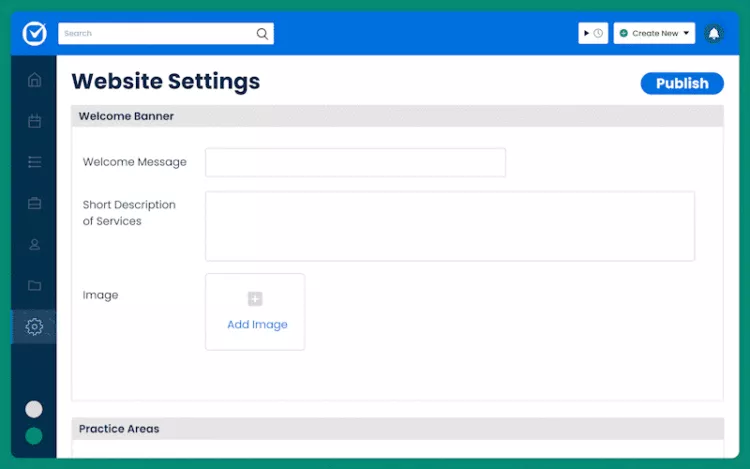Open the task list sidebar icon

tap(35, 162)
